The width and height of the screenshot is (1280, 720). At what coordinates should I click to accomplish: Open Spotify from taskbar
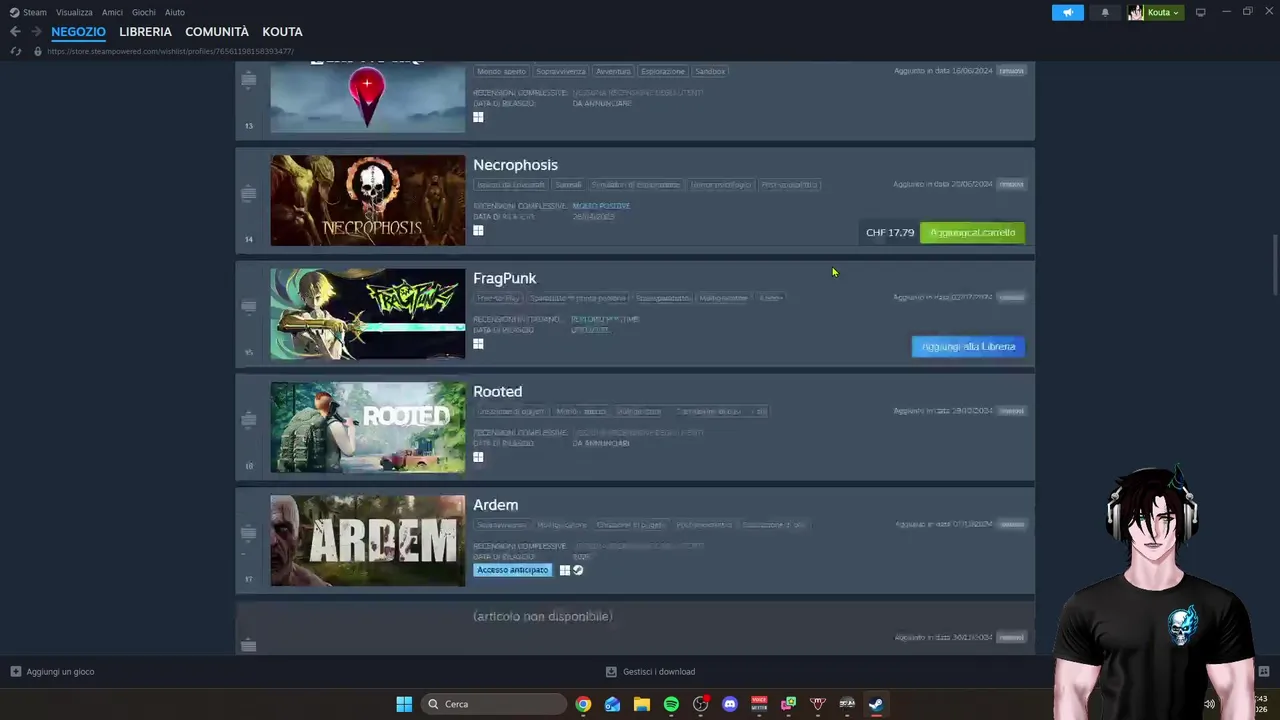point(671,704)
